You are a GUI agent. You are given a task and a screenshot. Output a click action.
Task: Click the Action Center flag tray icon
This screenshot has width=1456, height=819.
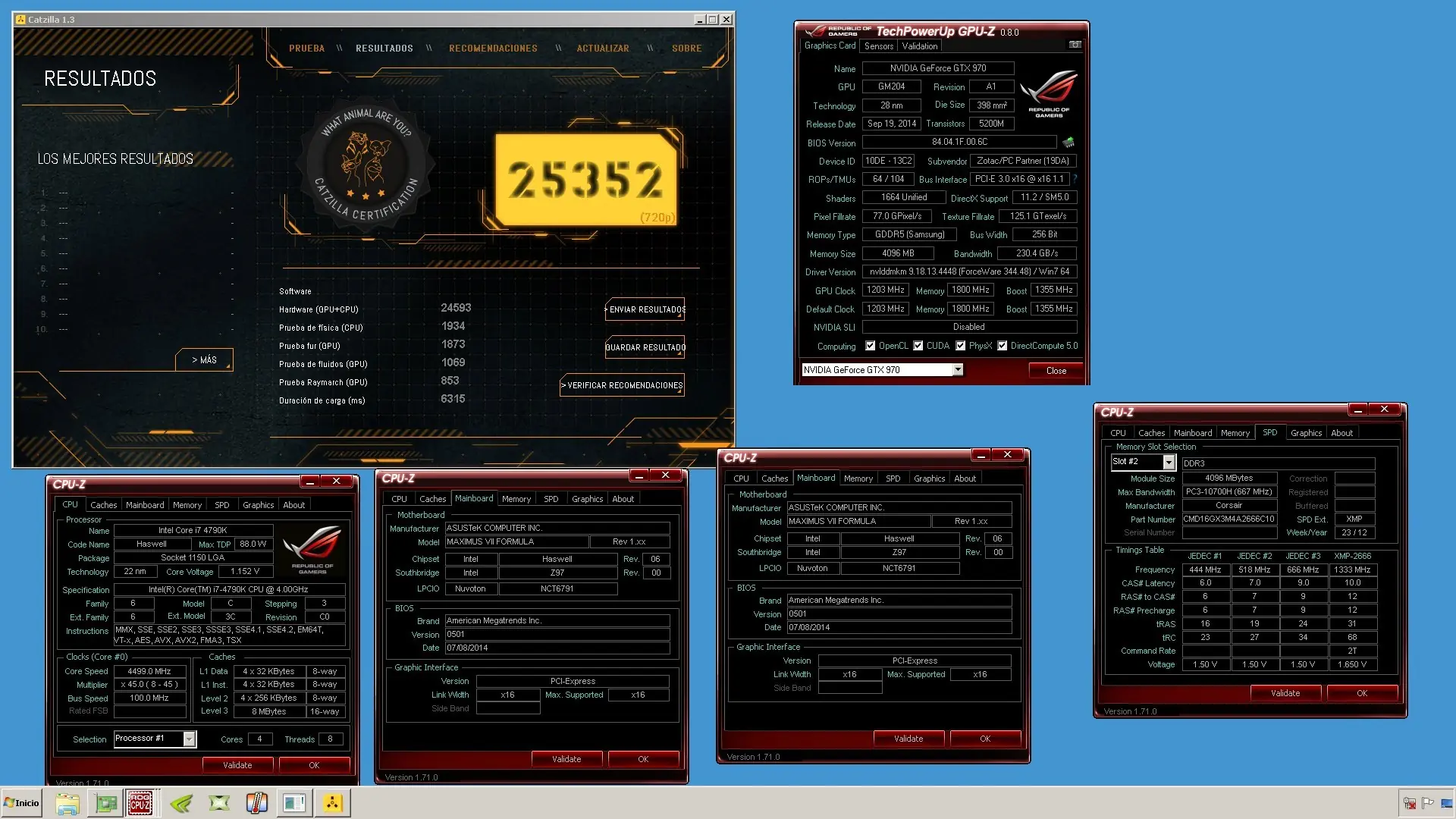[1428, 803]
